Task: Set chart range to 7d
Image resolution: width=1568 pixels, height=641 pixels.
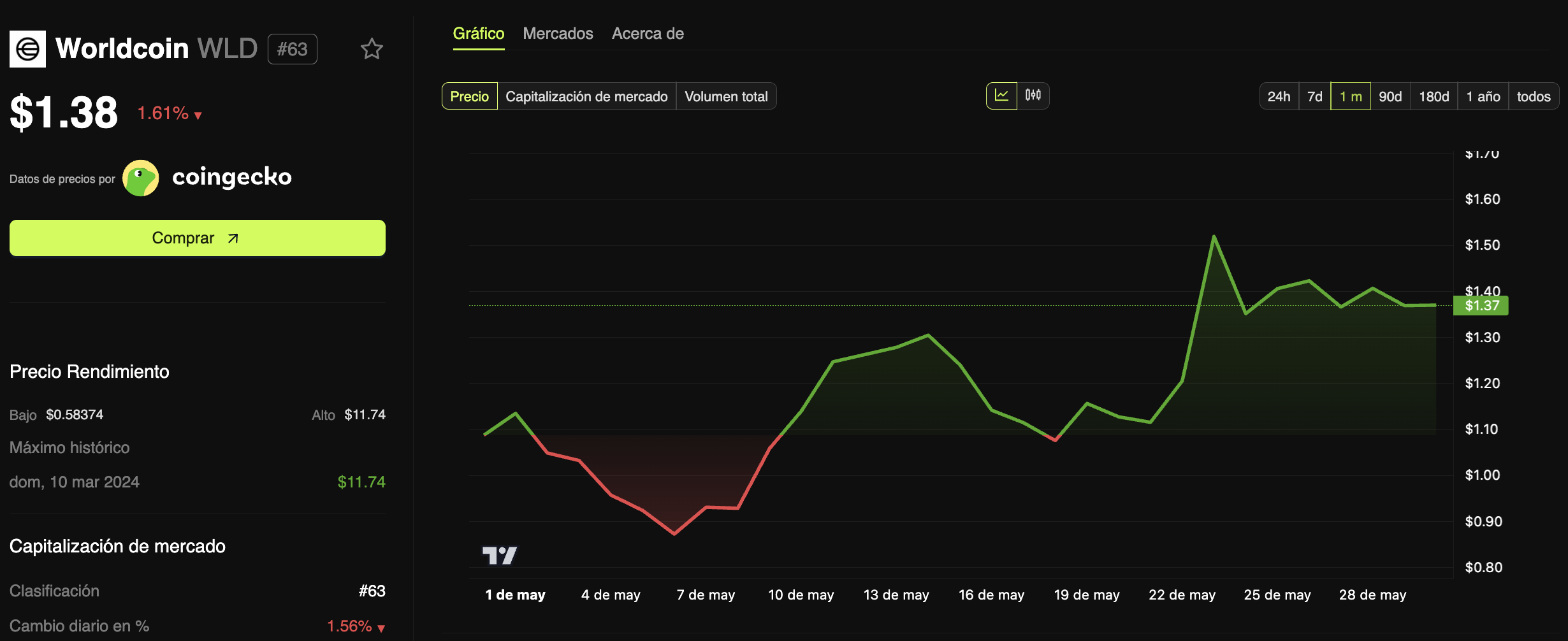Action: (1314, 96)
